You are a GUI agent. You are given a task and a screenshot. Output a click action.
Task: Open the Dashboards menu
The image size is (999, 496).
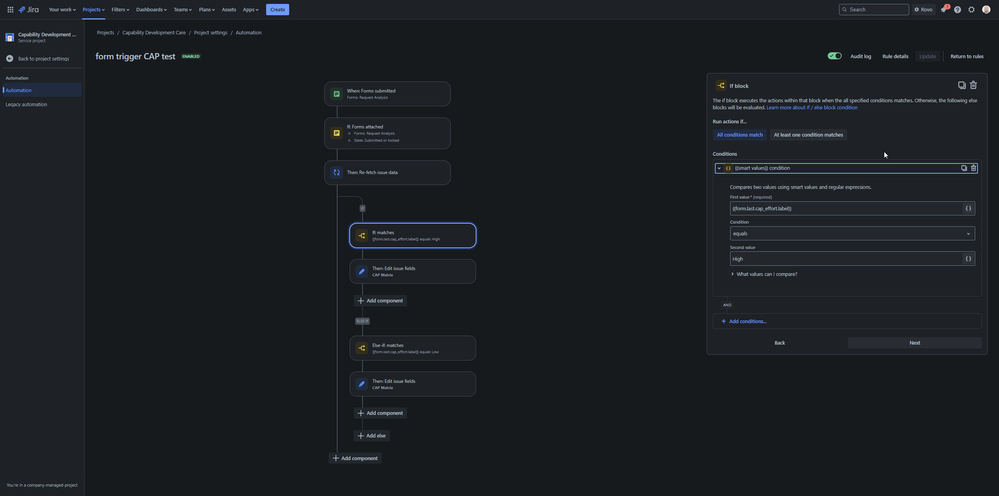[152, 10]
